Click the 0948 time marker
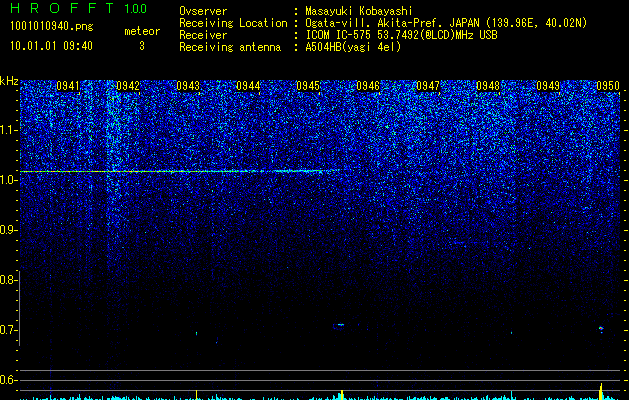The width and height of the screenshot is (629, 400). [488, 86]
